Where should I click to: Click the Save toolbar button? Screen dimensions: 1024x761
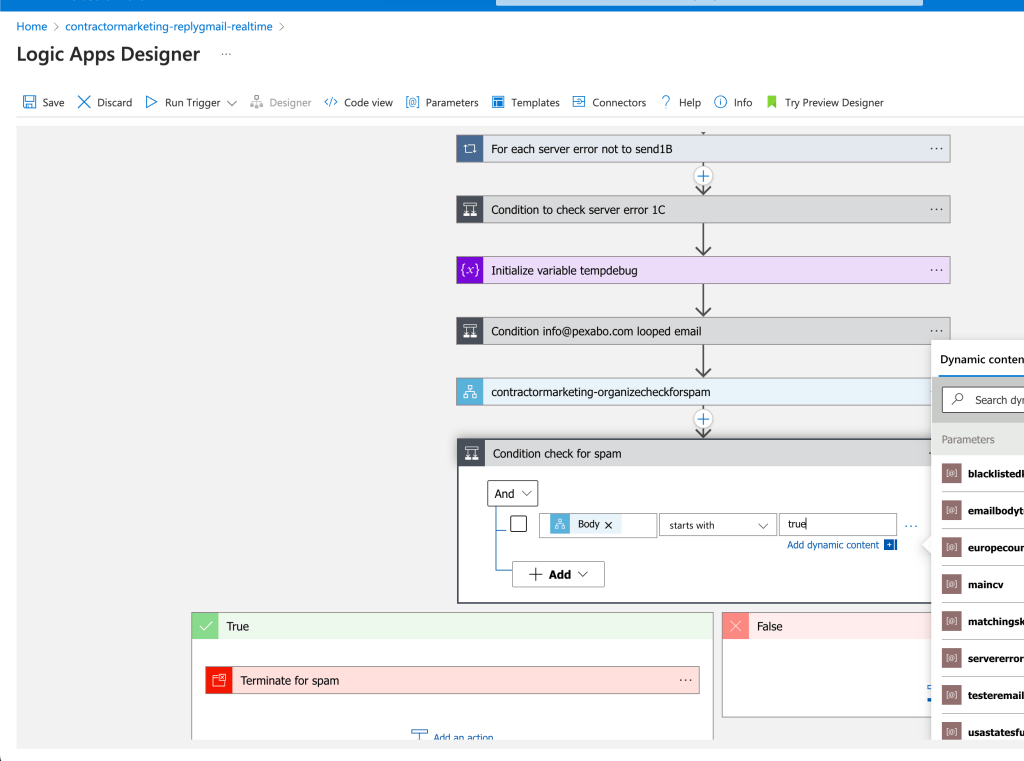(x=44, y=103)
